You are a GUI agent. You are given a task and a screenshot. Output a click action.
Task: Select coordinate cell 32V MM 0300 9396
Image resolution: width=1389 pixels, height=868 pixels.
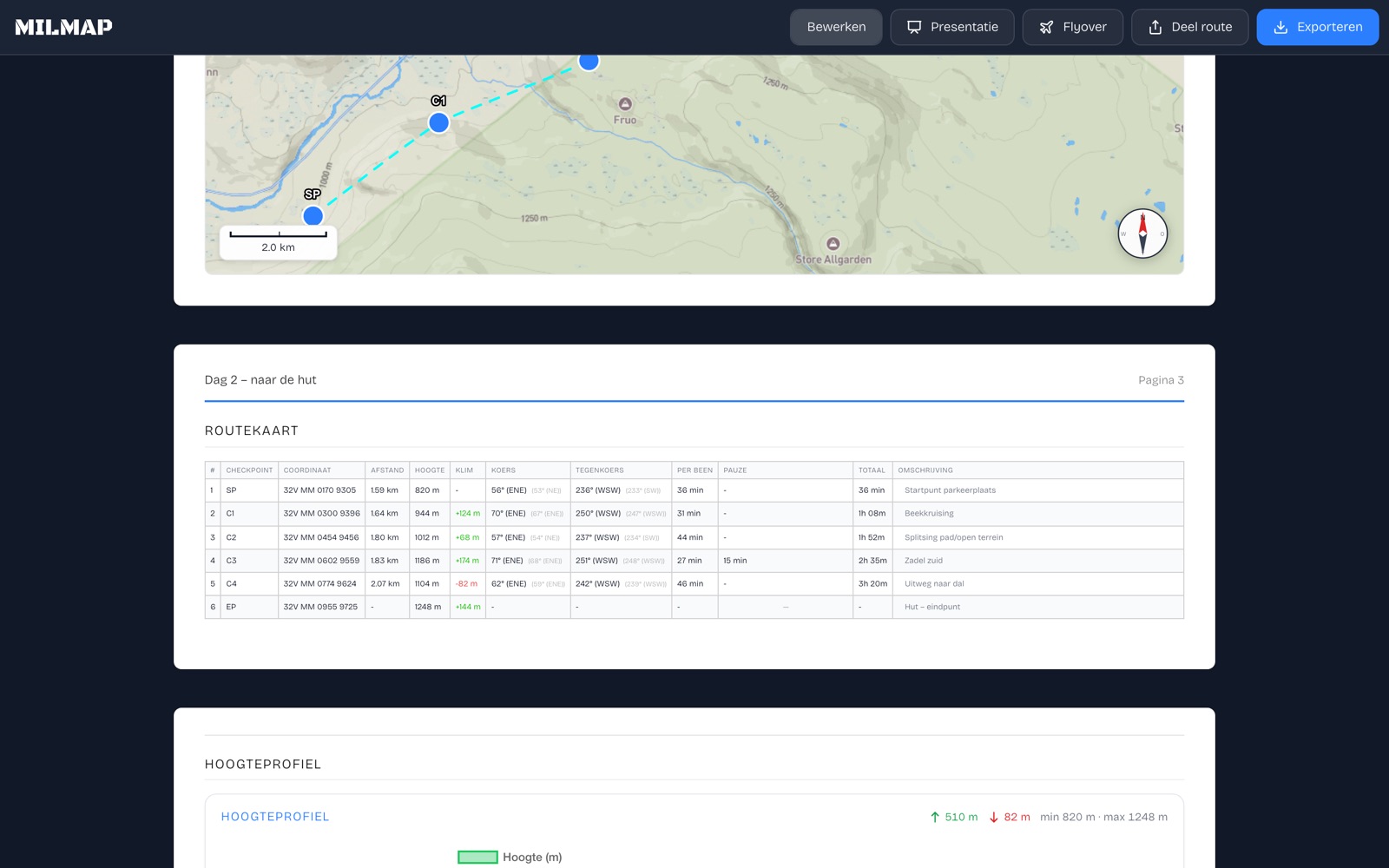click(x=321, y=514)
